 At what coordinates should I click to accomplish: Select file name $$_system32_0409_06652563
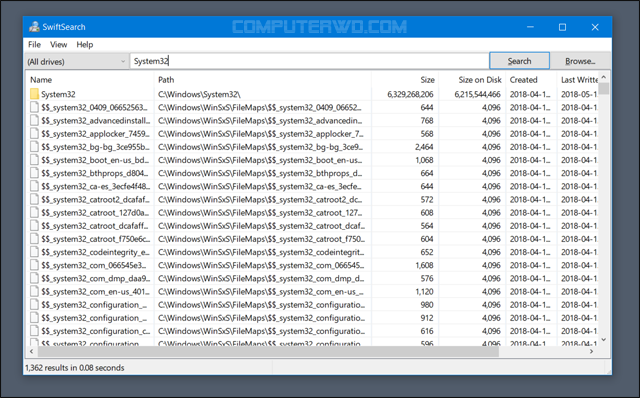click(x=95, y=107)
